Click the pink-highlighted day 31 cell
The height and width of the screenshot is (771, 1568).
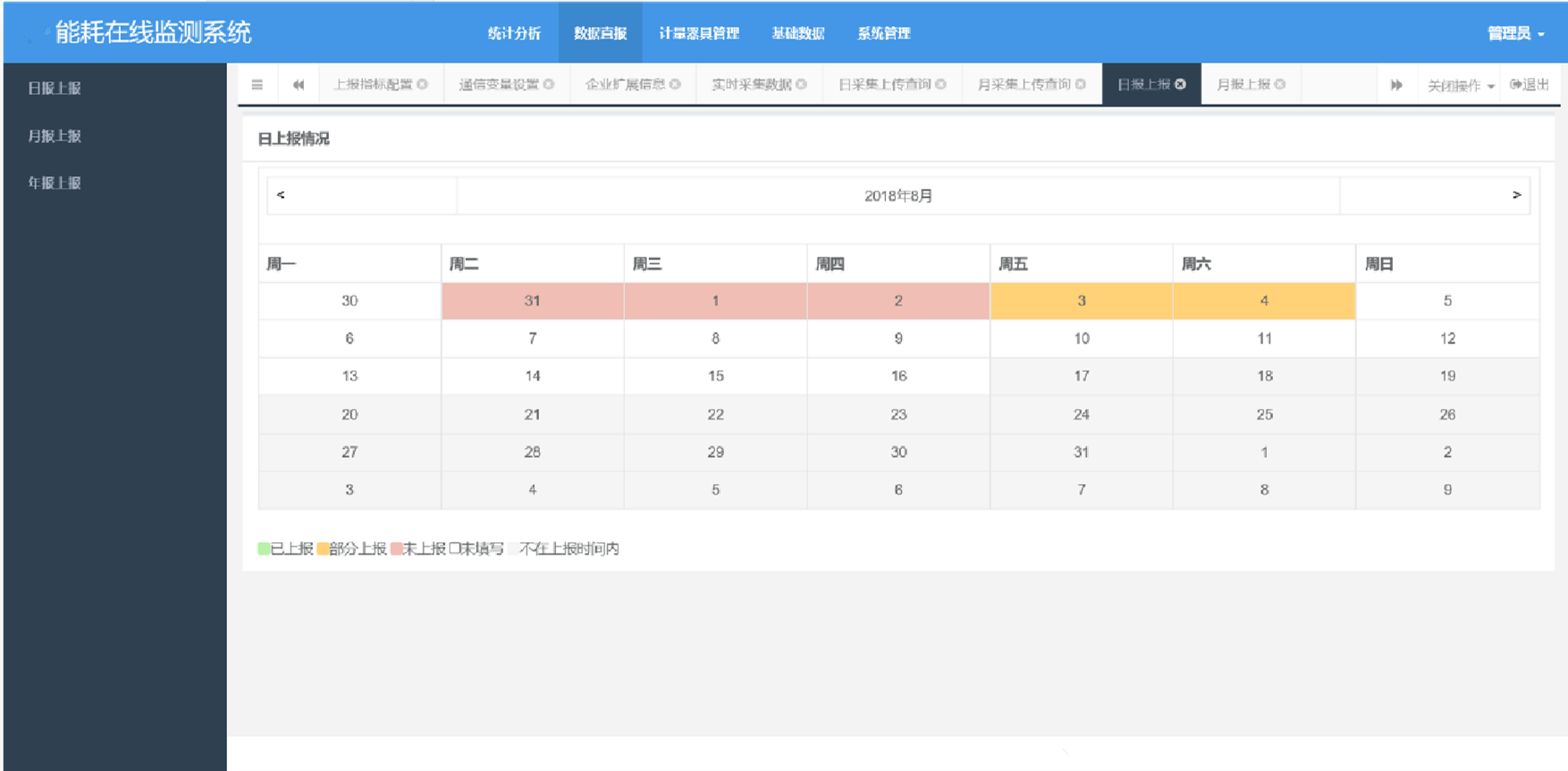[532, 301]
